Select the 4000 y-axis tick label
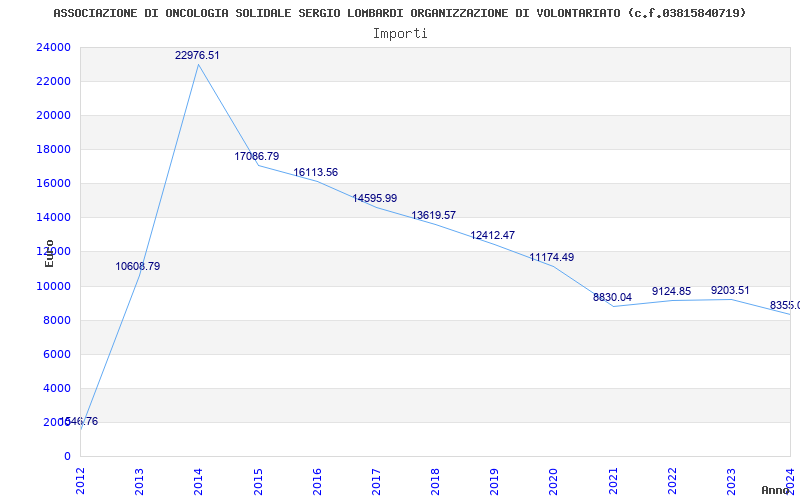800x500 pixels. pos(57,388)
